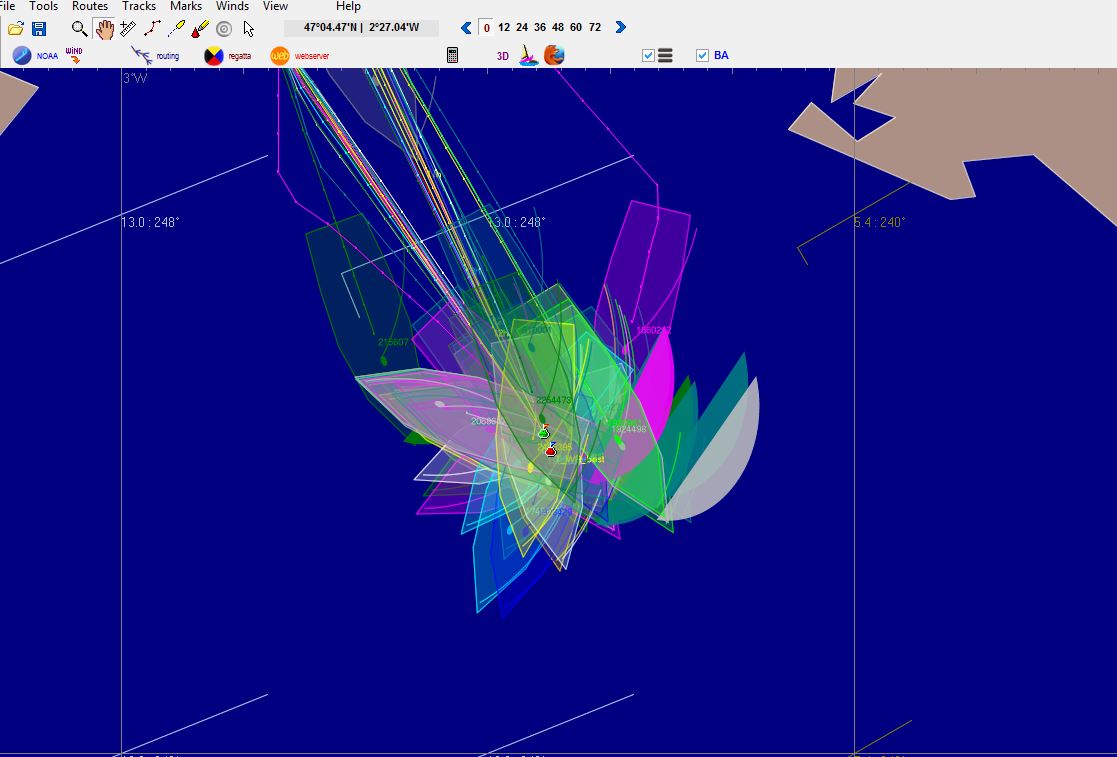Select forecast hour 36
This screenshot has width=1117, height=757.
(540, 27)
